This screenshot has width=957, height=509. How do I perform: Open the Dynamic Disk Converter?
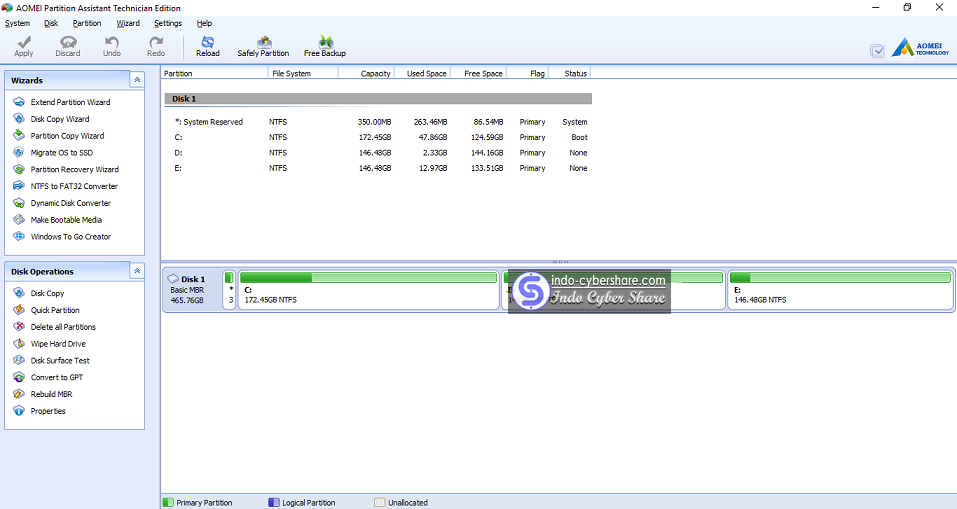coord(71,203)
